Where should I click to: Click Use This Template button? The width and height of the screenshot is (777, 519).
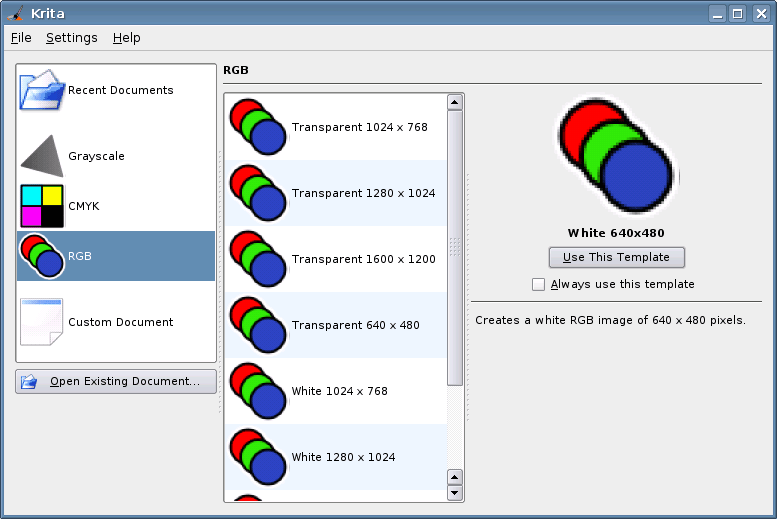[x=616, y=257]
